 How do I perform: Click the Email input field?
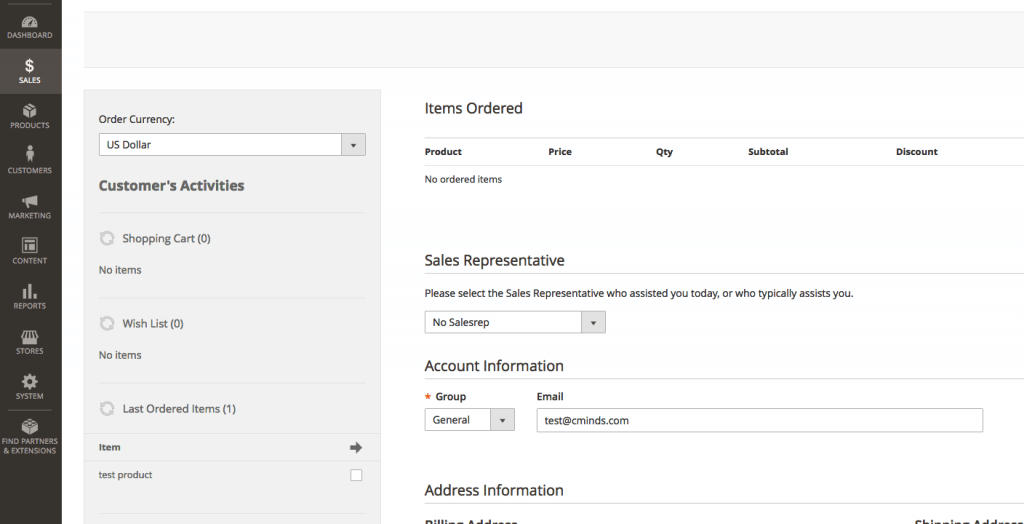point(759,420)
